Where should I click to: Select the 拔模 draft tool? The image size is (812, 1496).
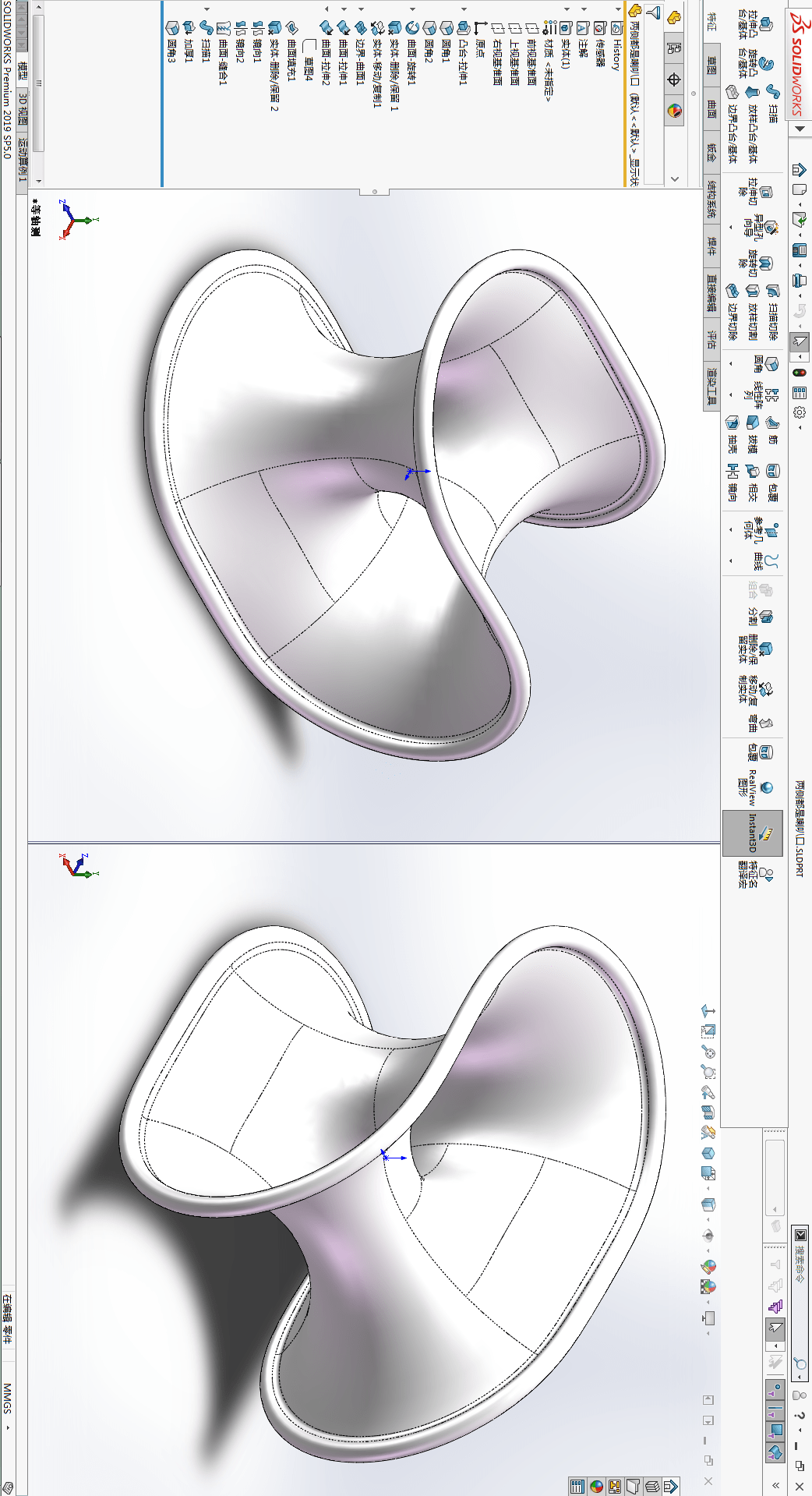[752, 433]
